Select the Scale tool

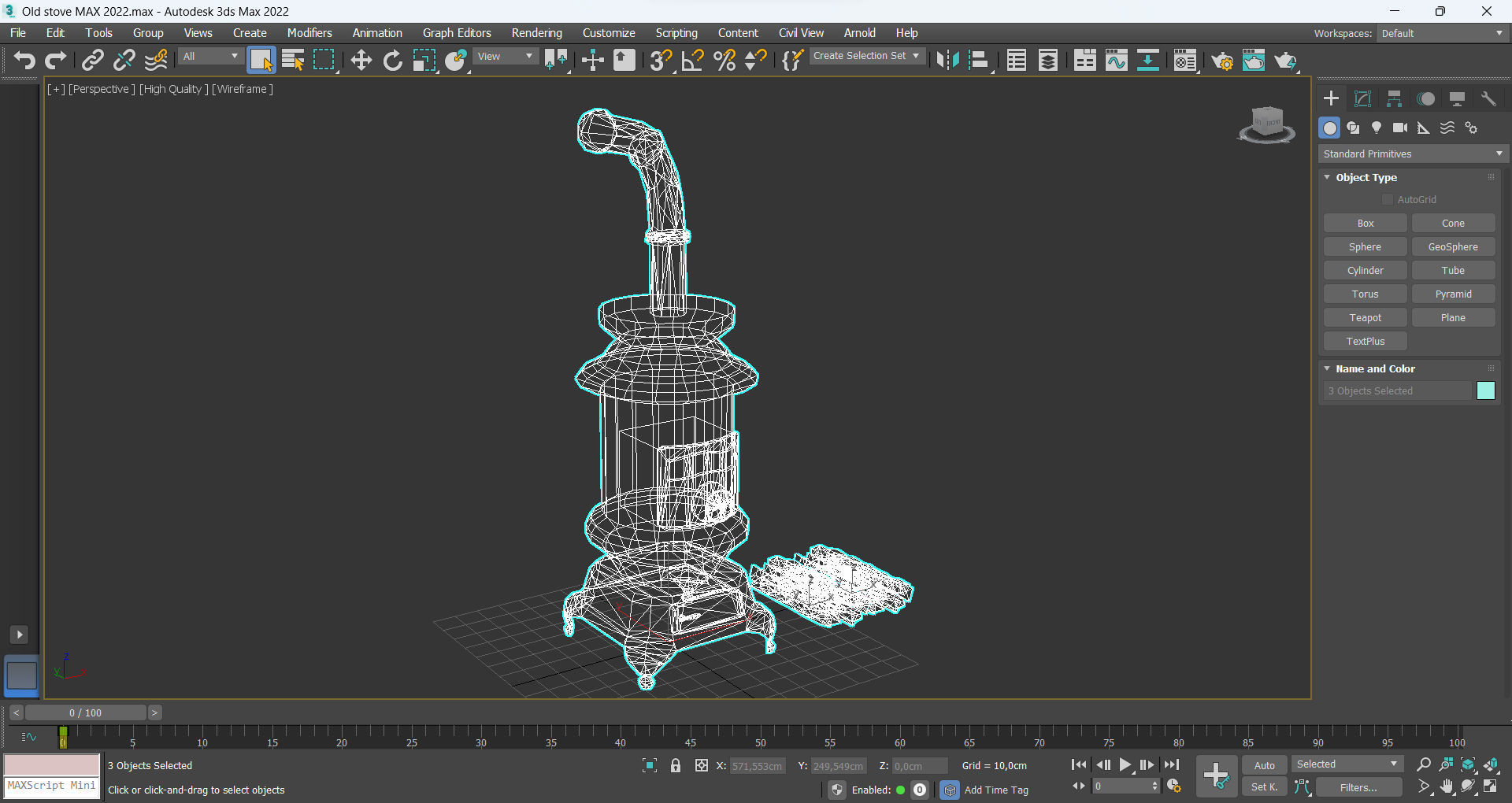pyautogui.click(x=424, y=60)
